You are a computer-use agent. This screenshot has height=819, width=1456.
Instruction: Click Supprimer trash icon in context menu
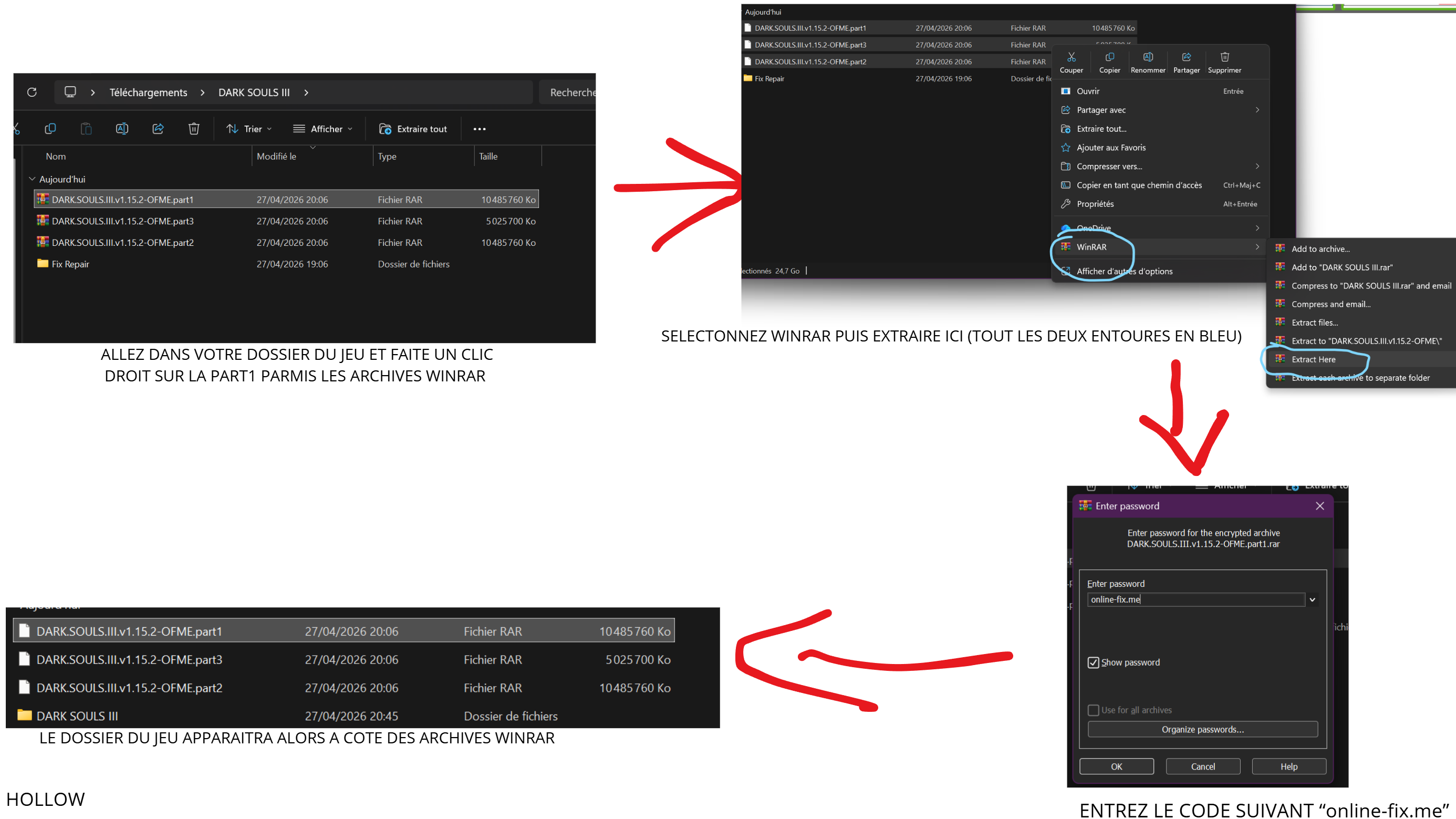[1224, 57]
